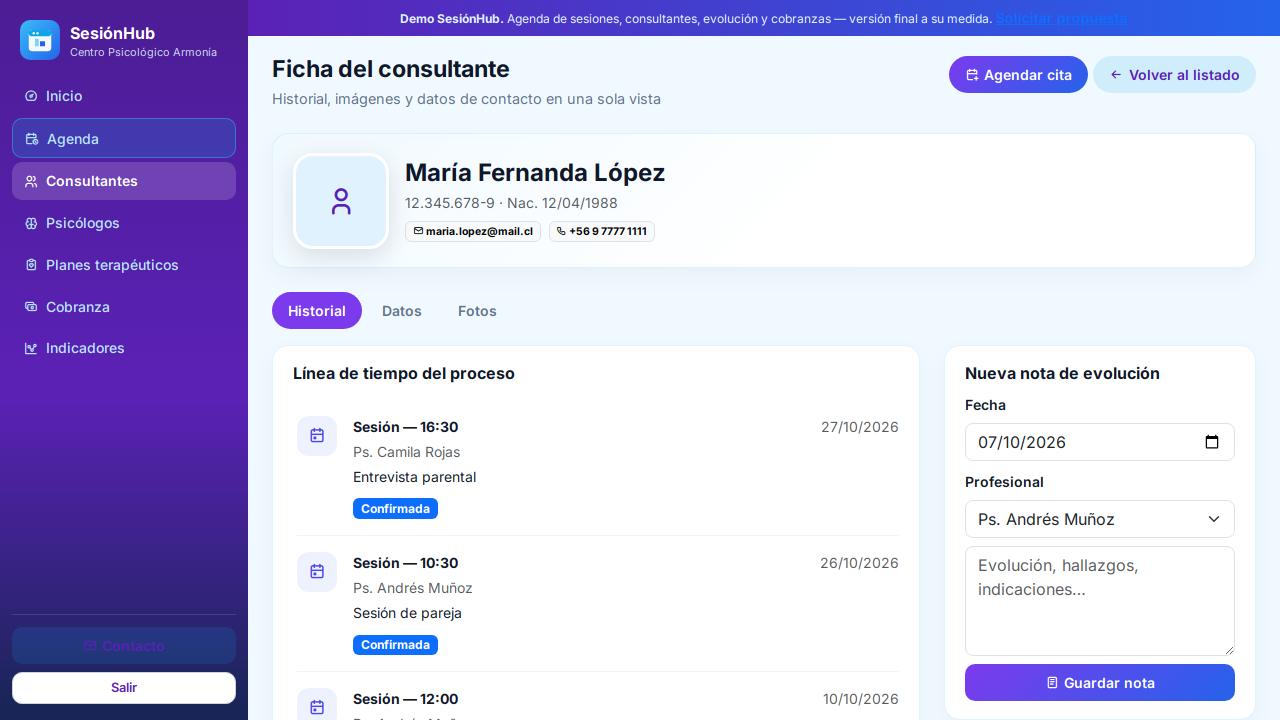Click the Sesión — 16:30 title

pos(406,427)
